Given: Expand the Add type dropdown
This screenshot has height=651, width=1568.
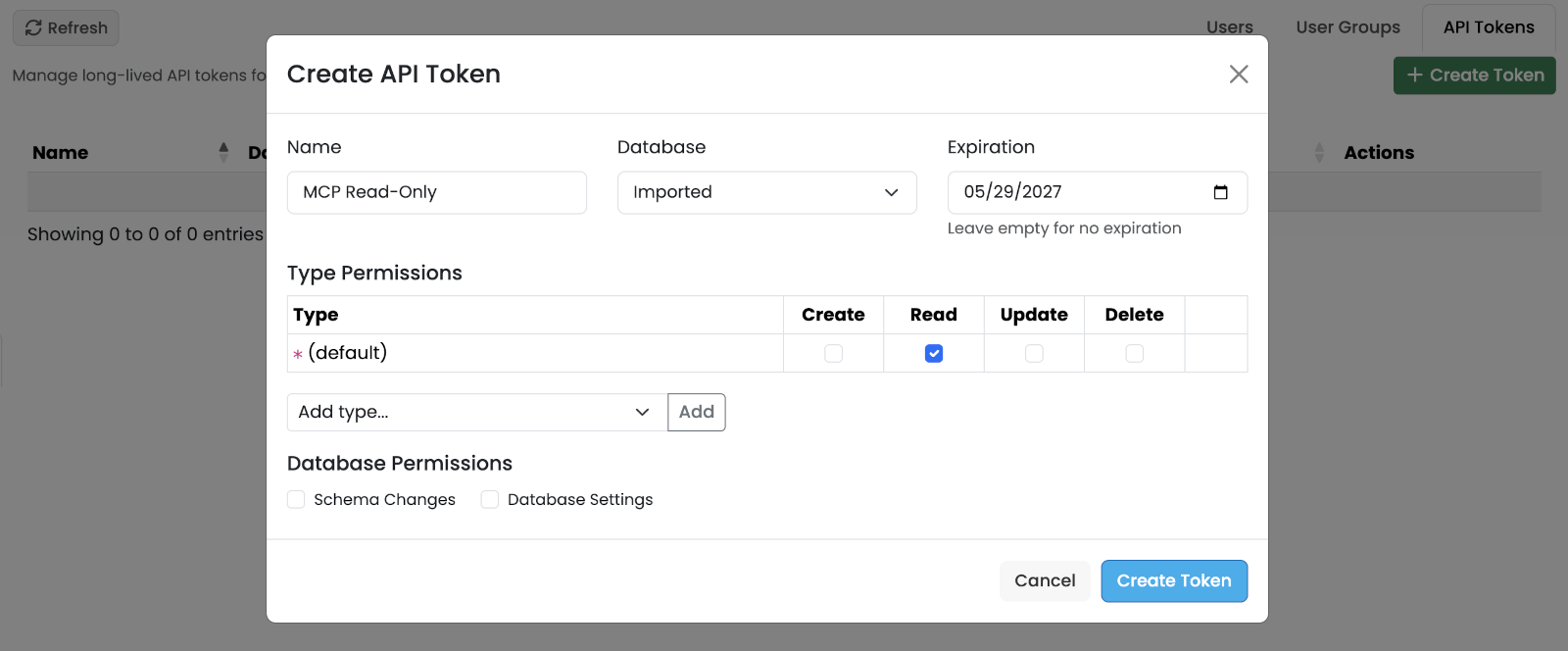Looking at the screenshot, I should 476,412.
